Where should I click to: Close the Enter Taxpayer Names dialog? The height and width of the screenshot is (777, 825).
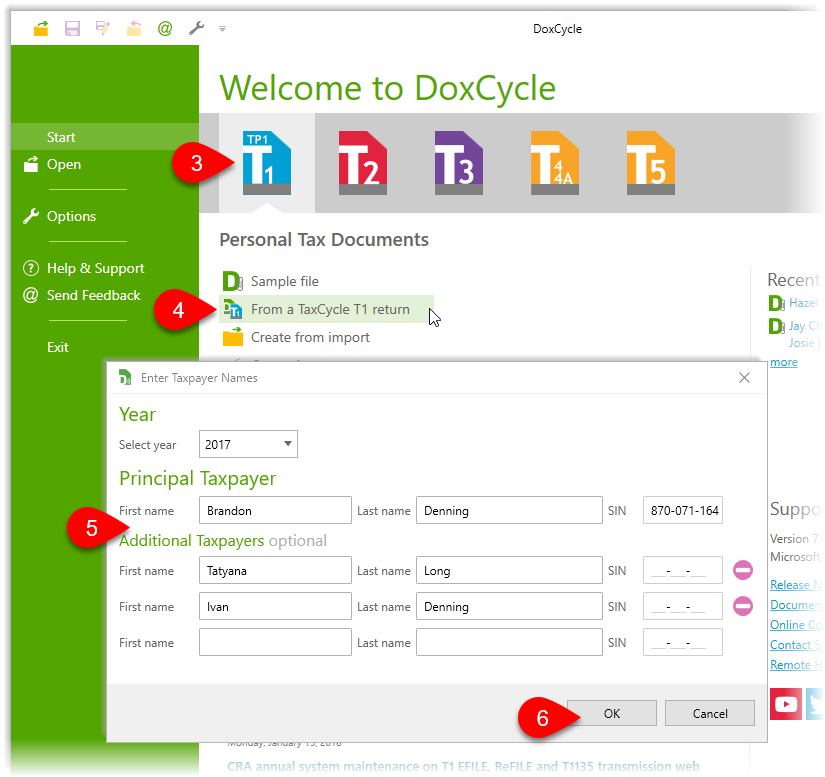[744, 378]
